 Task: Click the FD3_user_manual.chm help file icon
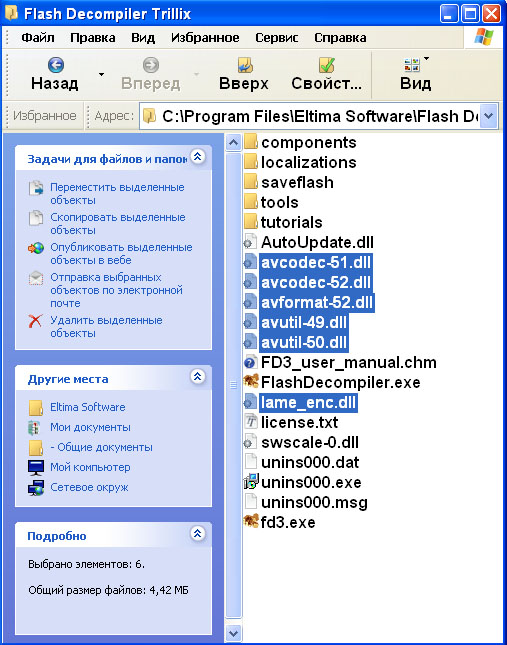250,362
